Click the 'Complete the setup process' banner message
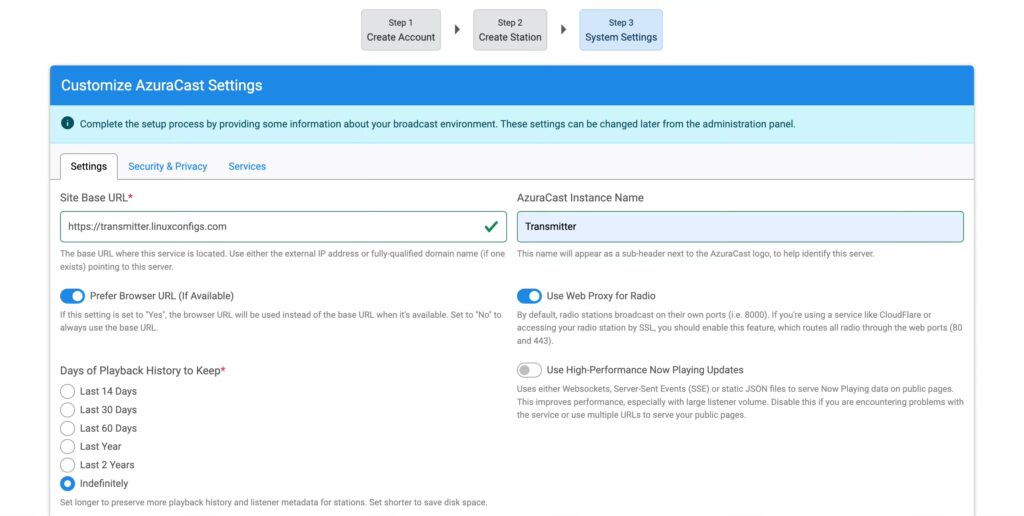1024x516 pixels. [x=438, y=124]
